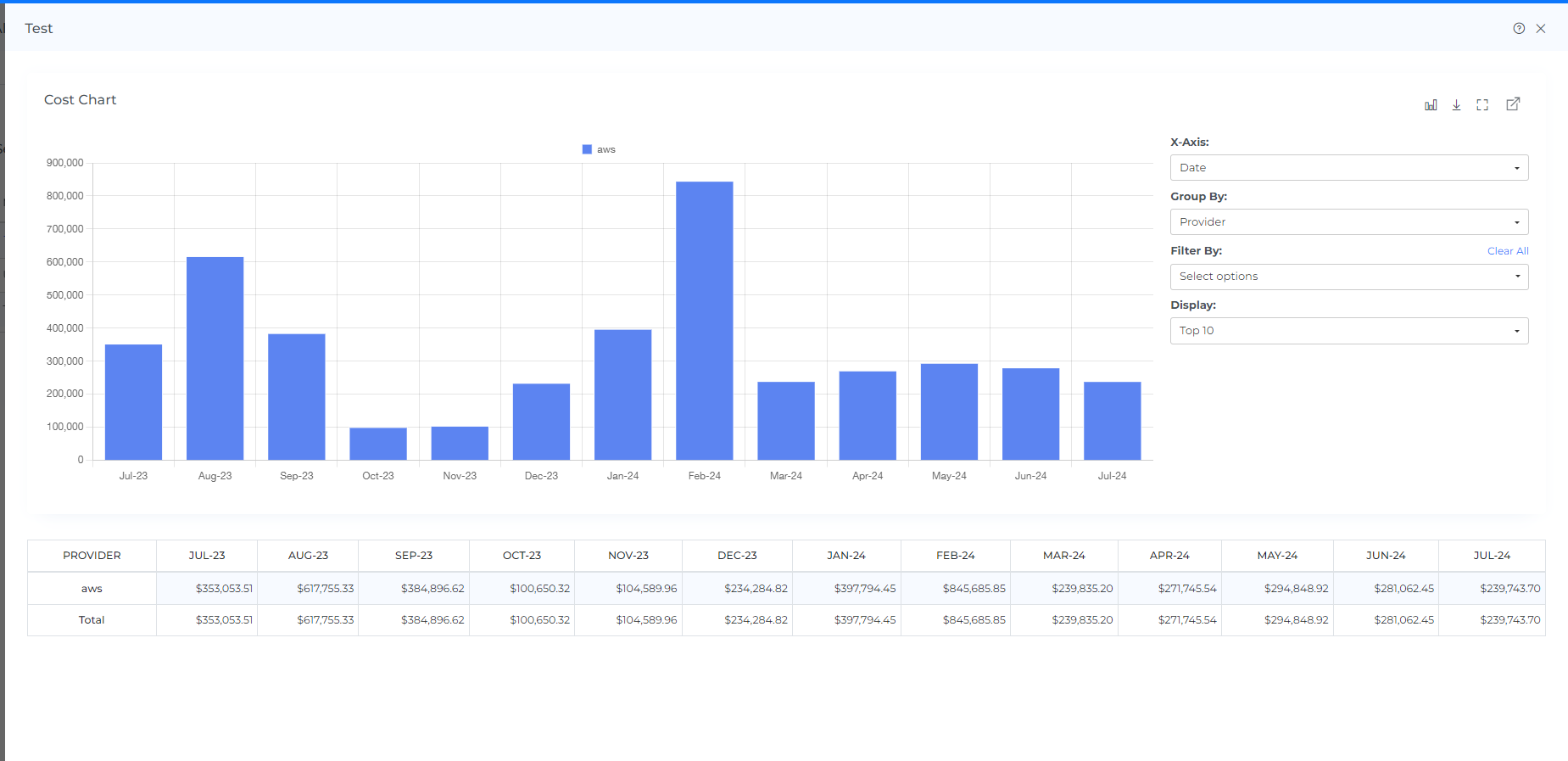Open the Filter By select options dropdown
The width and height of the screenshot is (1568, 761).
click(1348, 277)
